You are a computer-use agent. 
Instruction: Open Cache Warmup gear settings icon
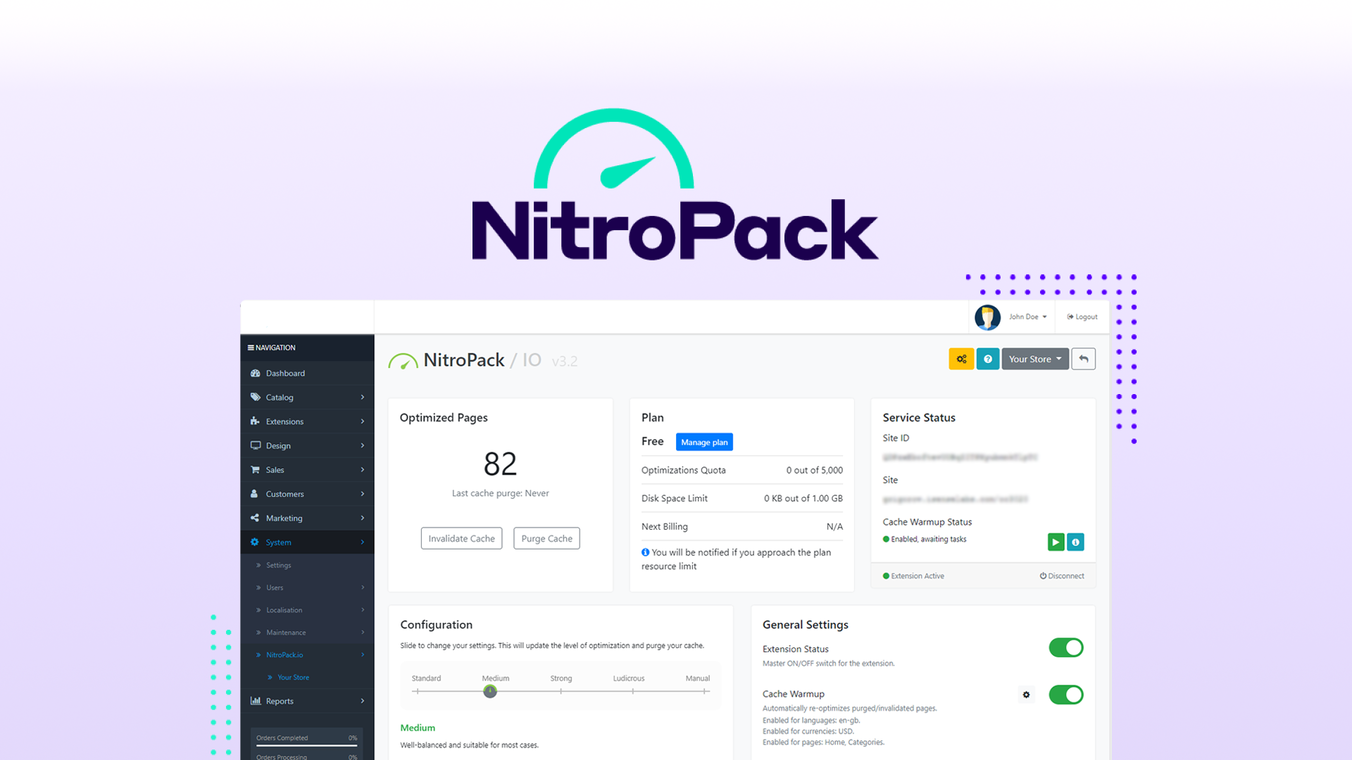tap(1026, 694)
